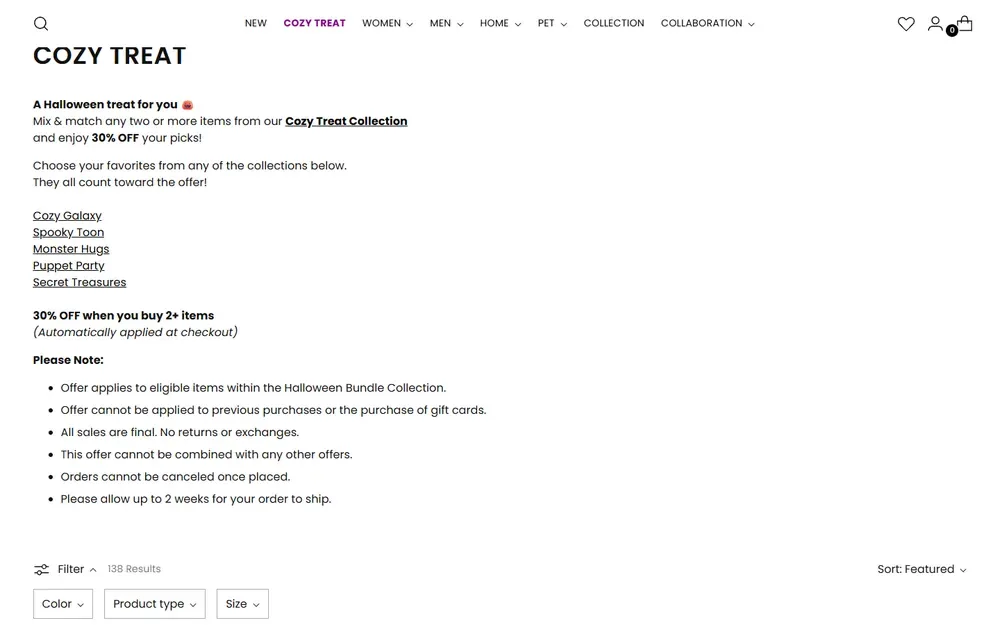Expand the WOMEN menu chevron
The height and width of the screenshot is (625, 1000).
[409, 24]
